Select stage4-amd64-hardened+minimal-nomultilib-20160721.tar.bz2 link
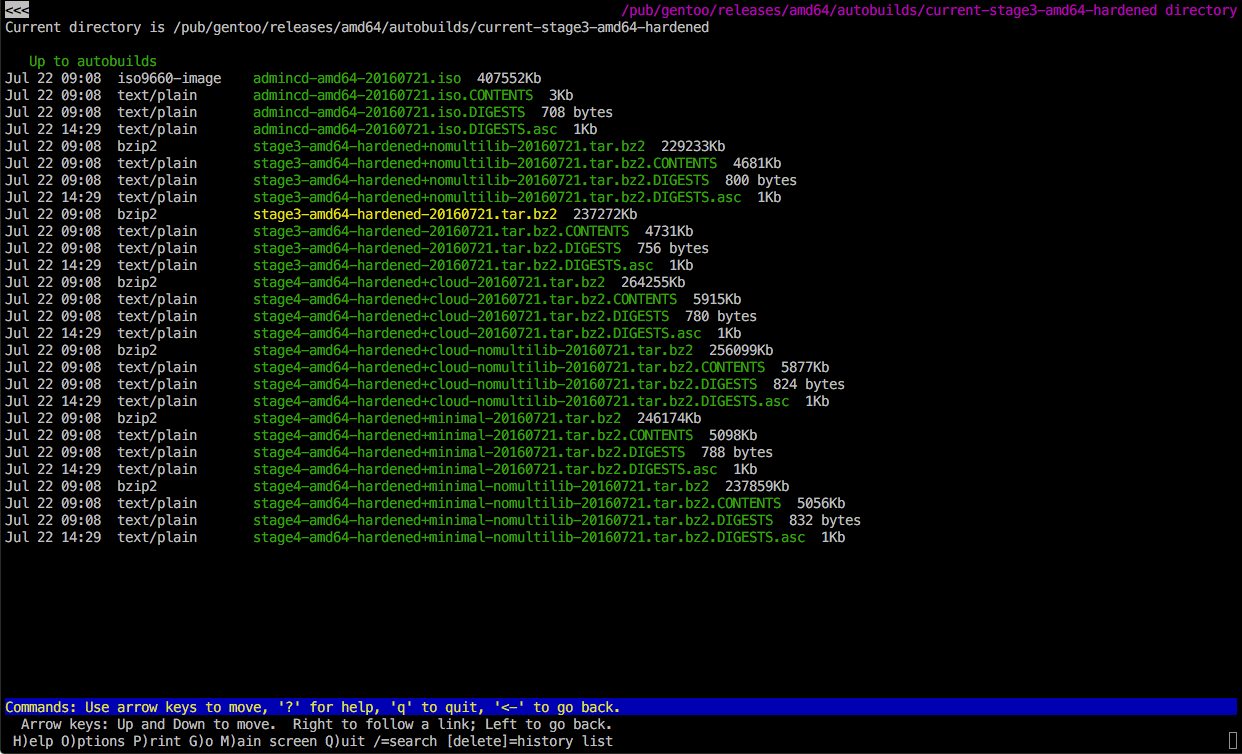This screenshot has width=1242, height=754. (481, 486)
